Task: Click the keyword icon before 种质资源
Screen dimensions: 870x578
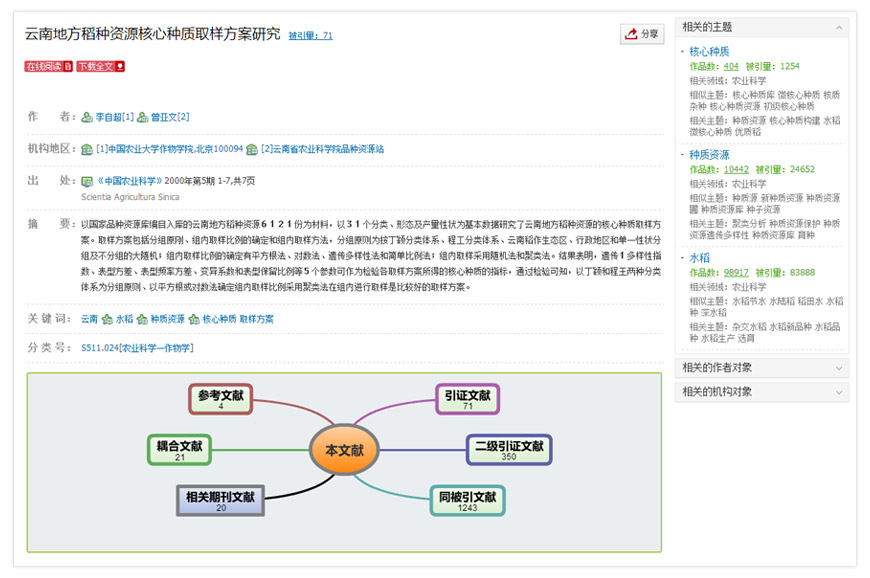Action: pos(142,320)
